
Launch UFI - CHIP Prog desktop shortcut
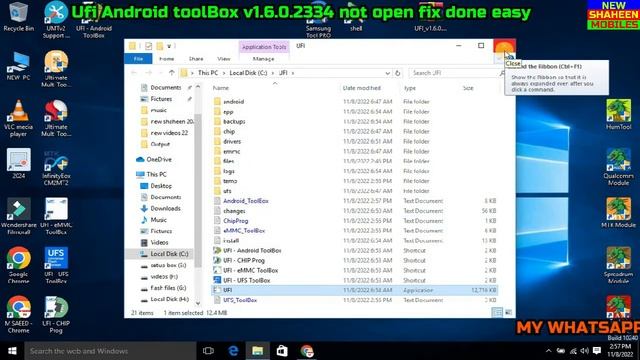click(x=56, y=315)
